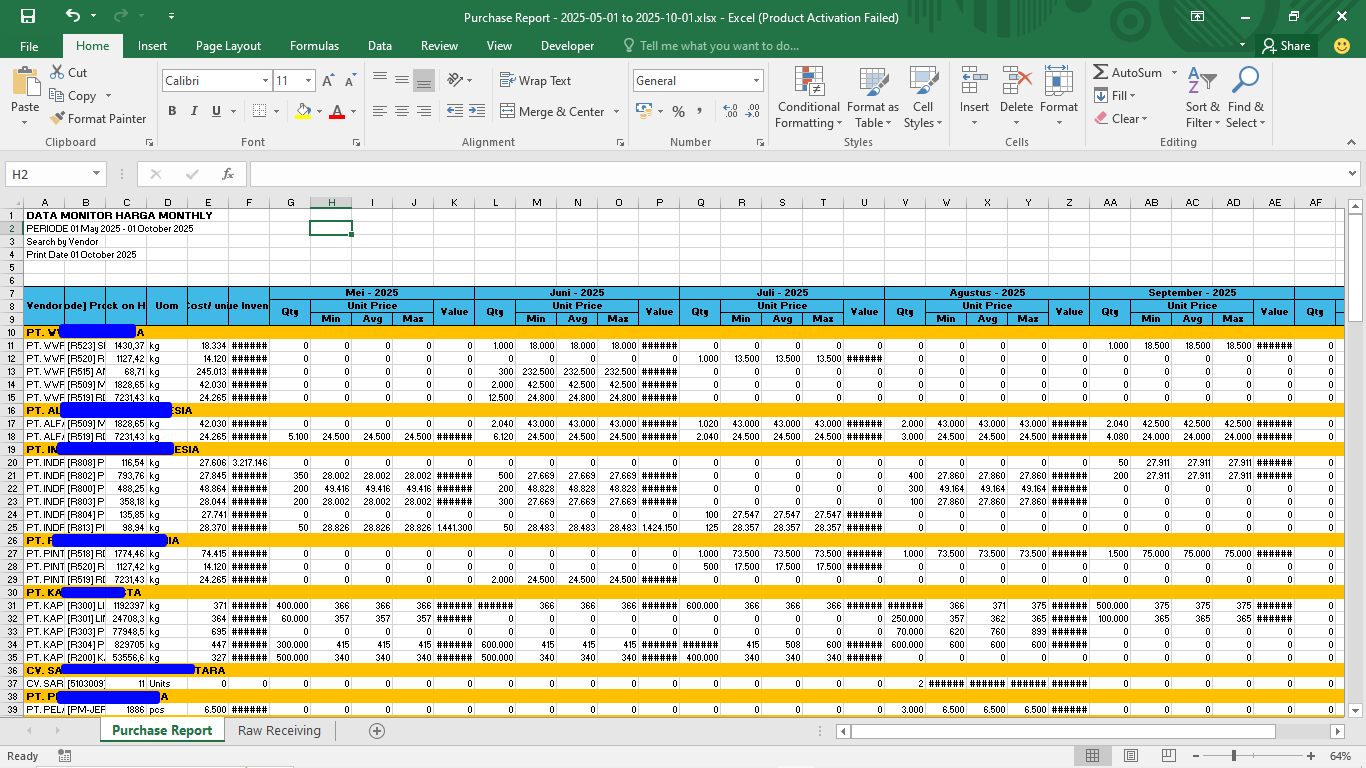Switch to the Insert ribbon tab

click(x=152, y=46)
